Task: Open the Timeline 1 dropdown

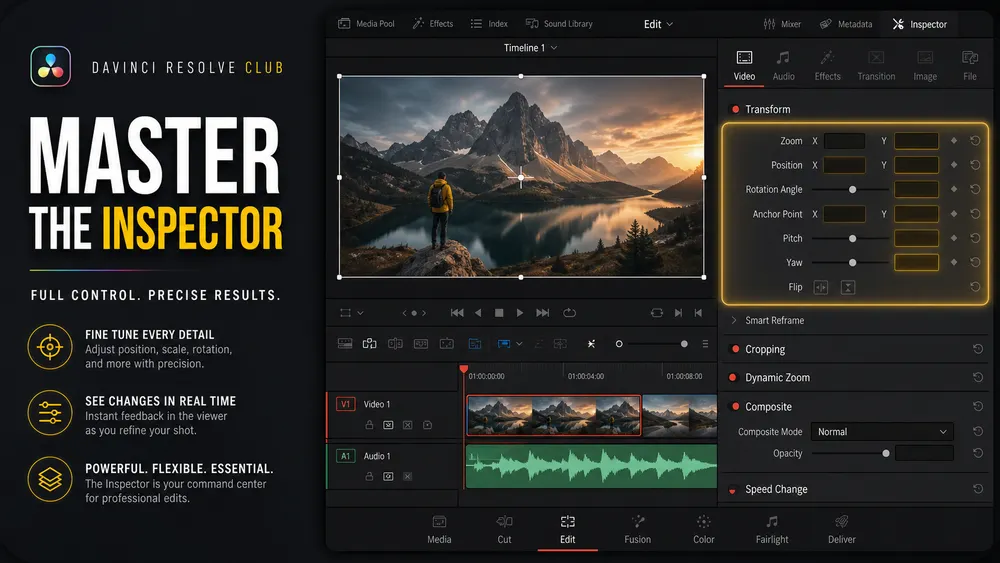Action: pos(531,48)
